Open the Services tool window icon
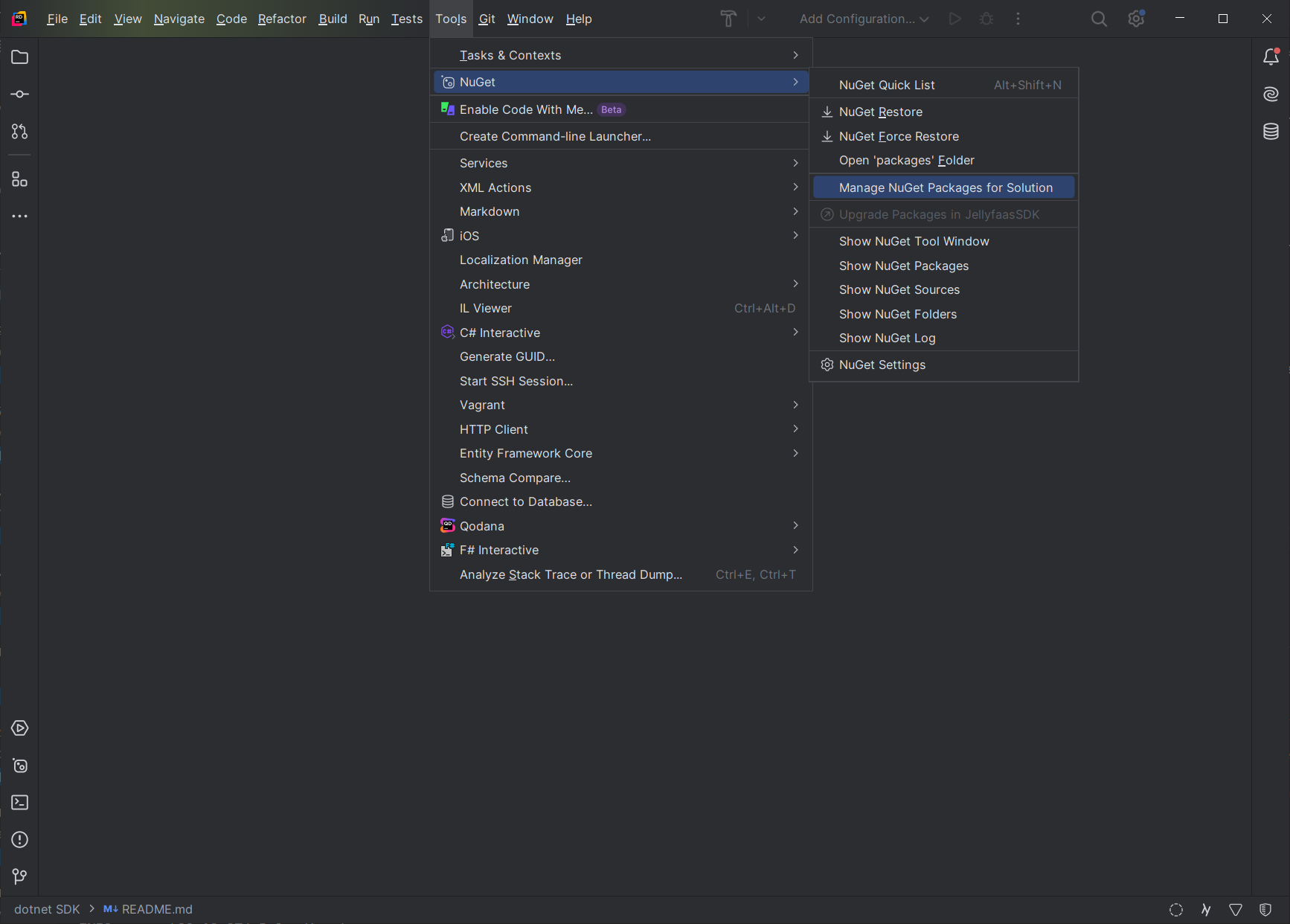The image size is (1290, 924). pyautogui.click(x=20, y=728)
